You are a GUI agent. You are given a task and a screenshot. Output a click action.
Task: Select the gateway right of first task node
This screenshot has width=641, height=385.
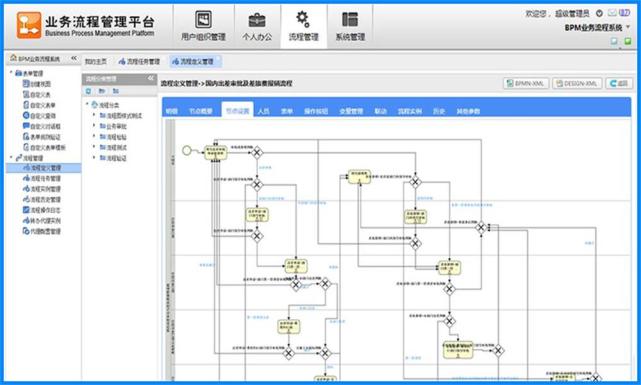(x=257, y=153)
